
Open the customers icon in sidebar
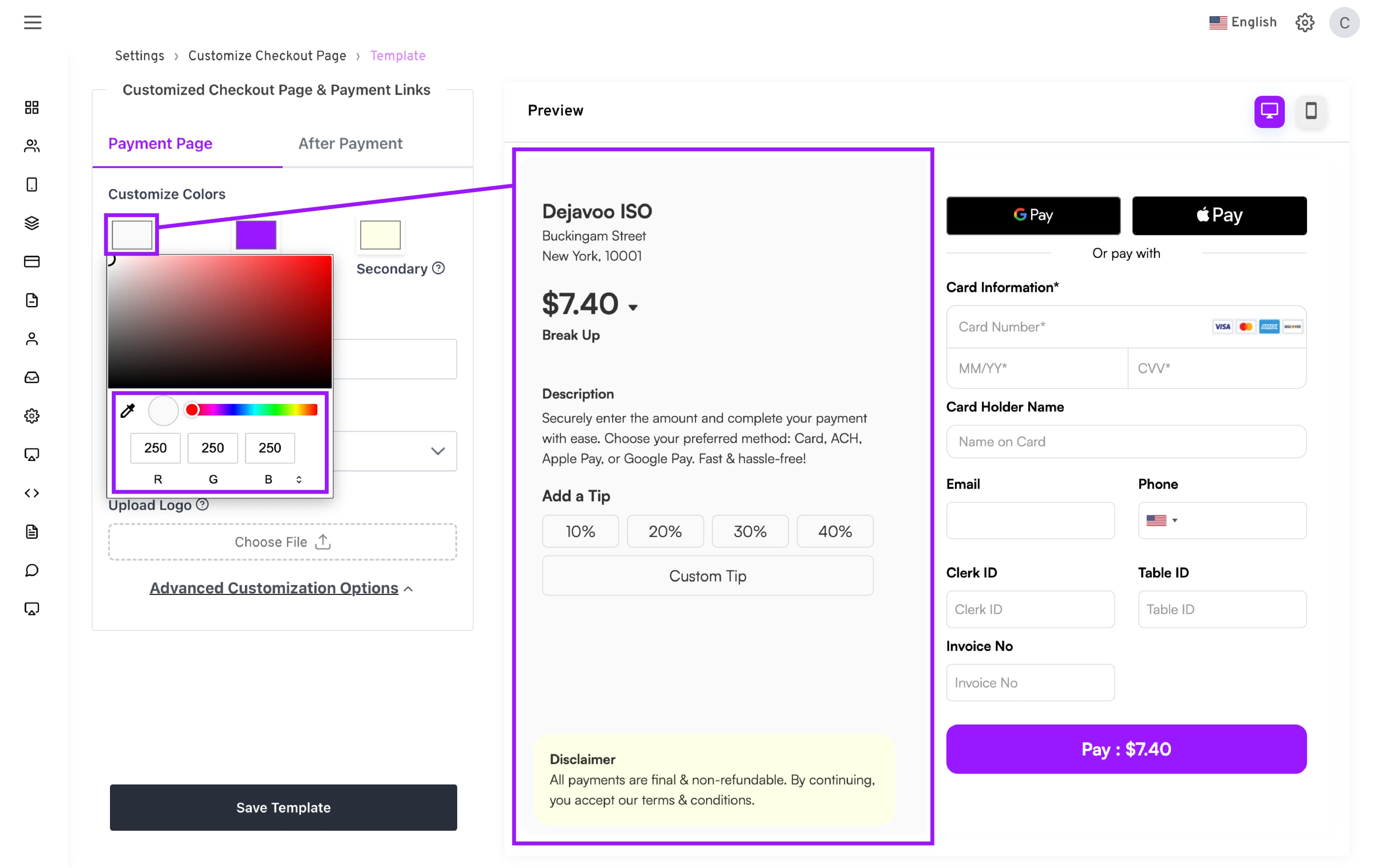32,146
